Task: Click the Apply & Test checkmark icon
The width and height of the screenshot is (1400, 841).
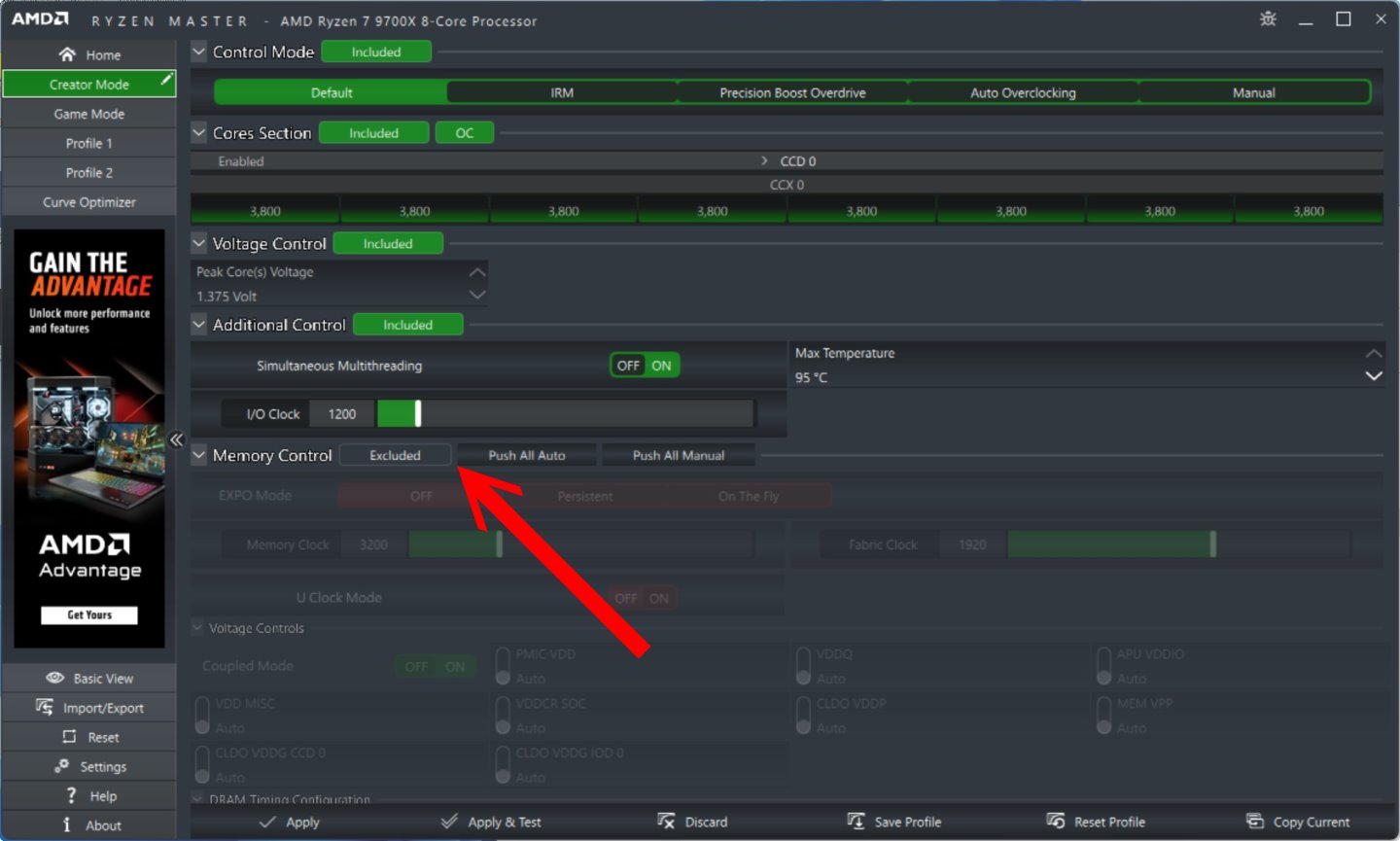Action: [449, 822]
